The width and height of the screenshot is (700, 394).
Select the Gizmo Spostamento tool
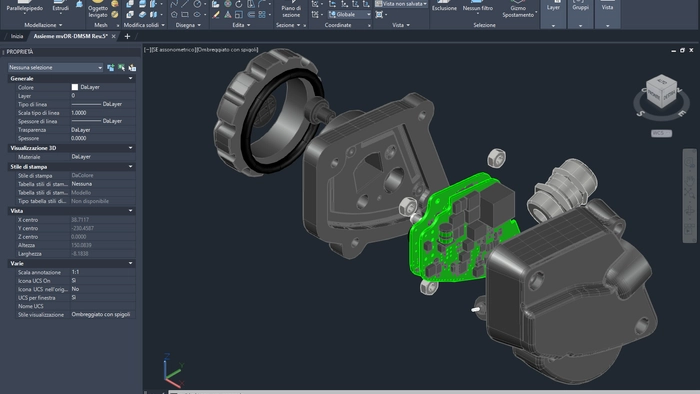pyautogui.click(x=518, y=9)
